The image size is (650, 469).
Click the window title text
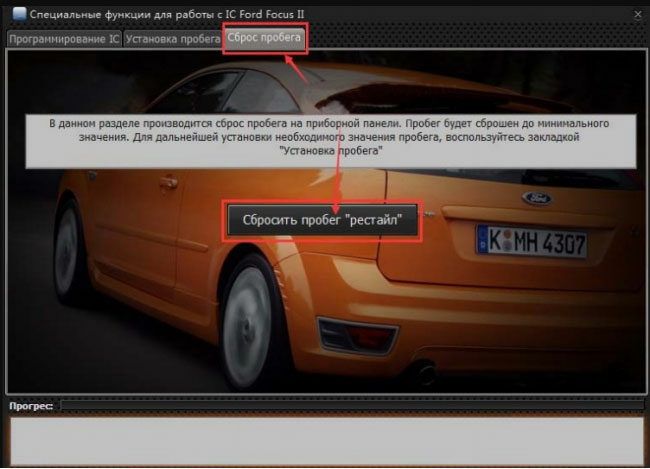pos(167,15)
